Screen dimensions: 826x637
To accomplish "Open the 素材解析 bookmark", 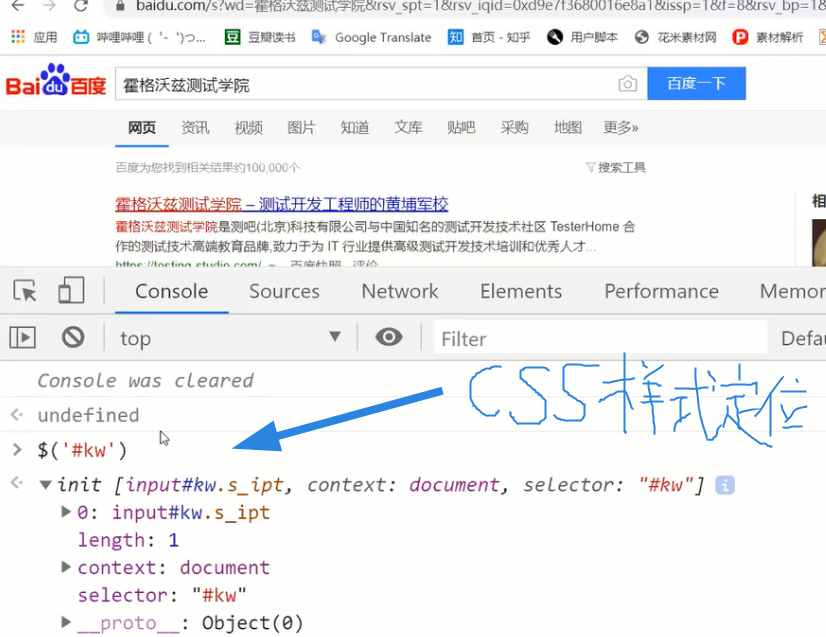I will (768, 37).
